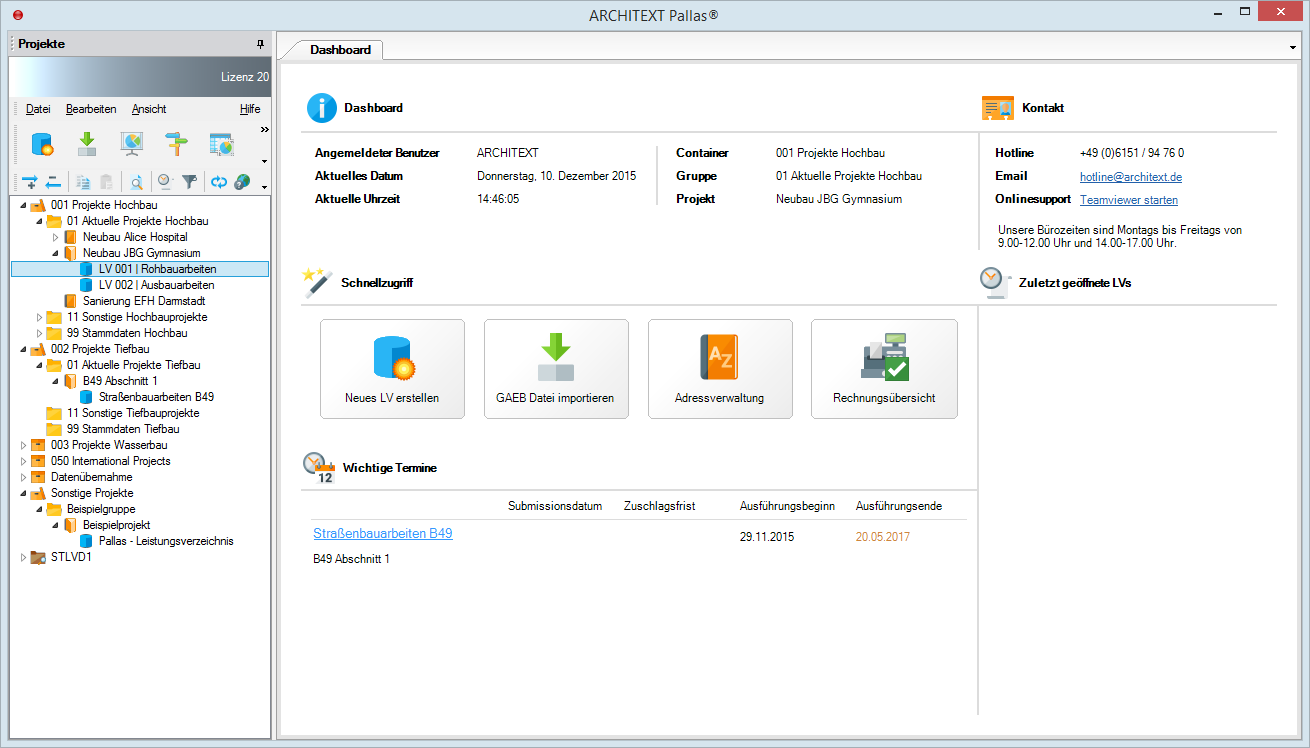The height and width of the screenshot is (748, 1310).
Task: Open the Adressverwaltung button
Action: point(720,369)
